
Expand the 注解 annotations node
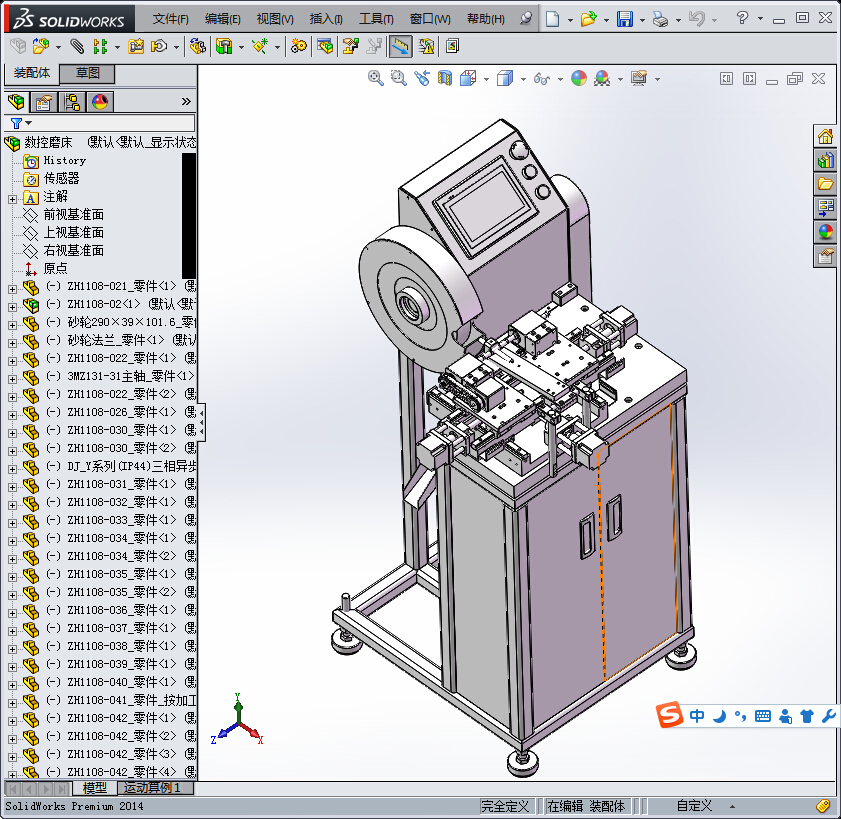12,199
